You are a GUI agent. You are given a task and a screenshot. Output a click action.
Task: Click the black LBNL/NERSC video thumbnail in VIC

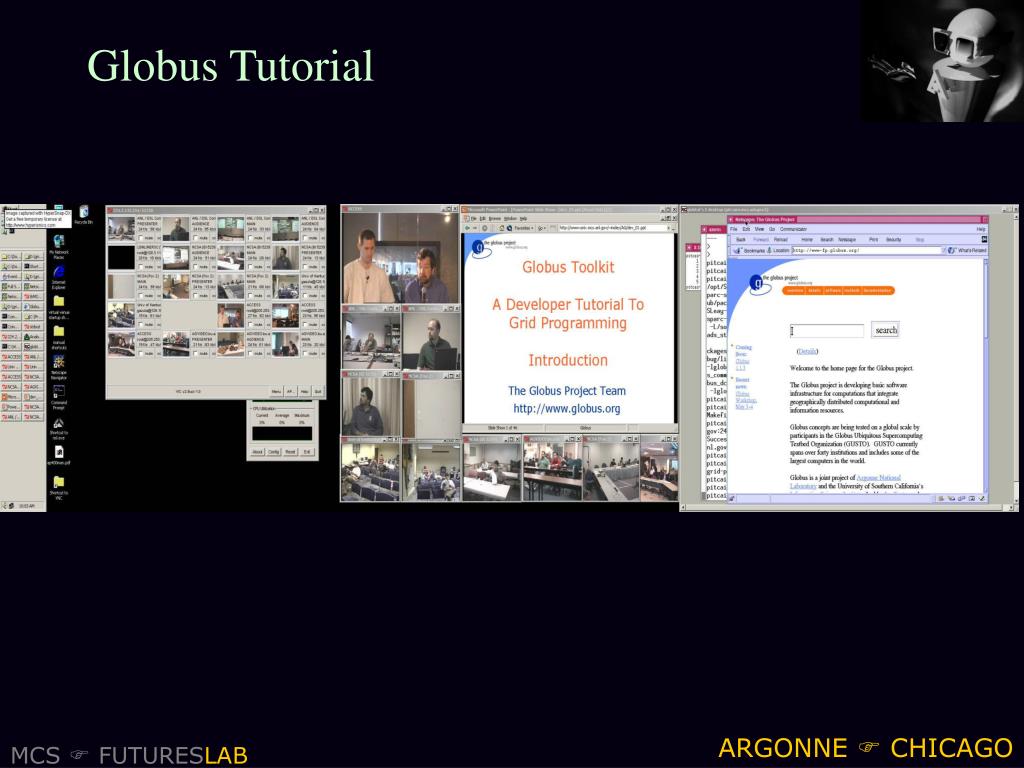tap(121, 257)
